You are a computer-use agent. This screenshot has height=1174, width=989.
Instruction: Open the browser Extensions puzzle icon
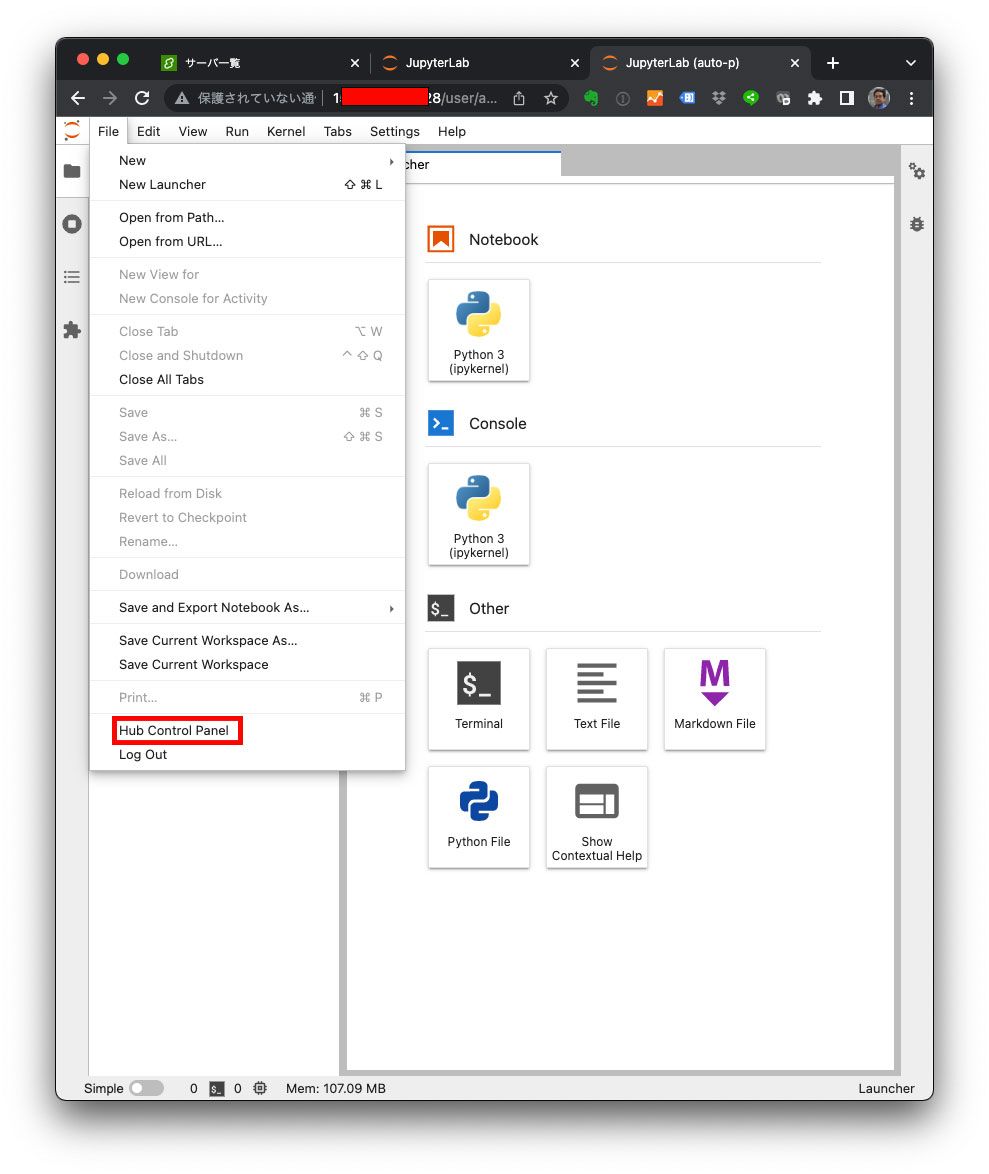pyautogui.click(x=815, y=98)
